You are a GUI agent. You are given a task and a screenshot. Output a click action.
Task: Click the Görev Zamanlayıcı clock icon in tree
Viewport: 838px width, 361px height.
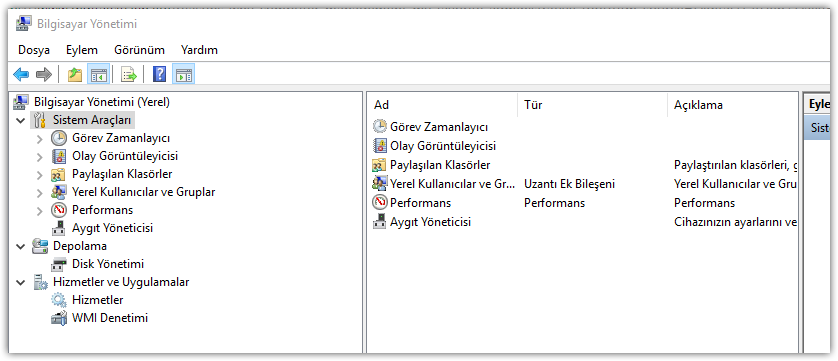(59, 138)
